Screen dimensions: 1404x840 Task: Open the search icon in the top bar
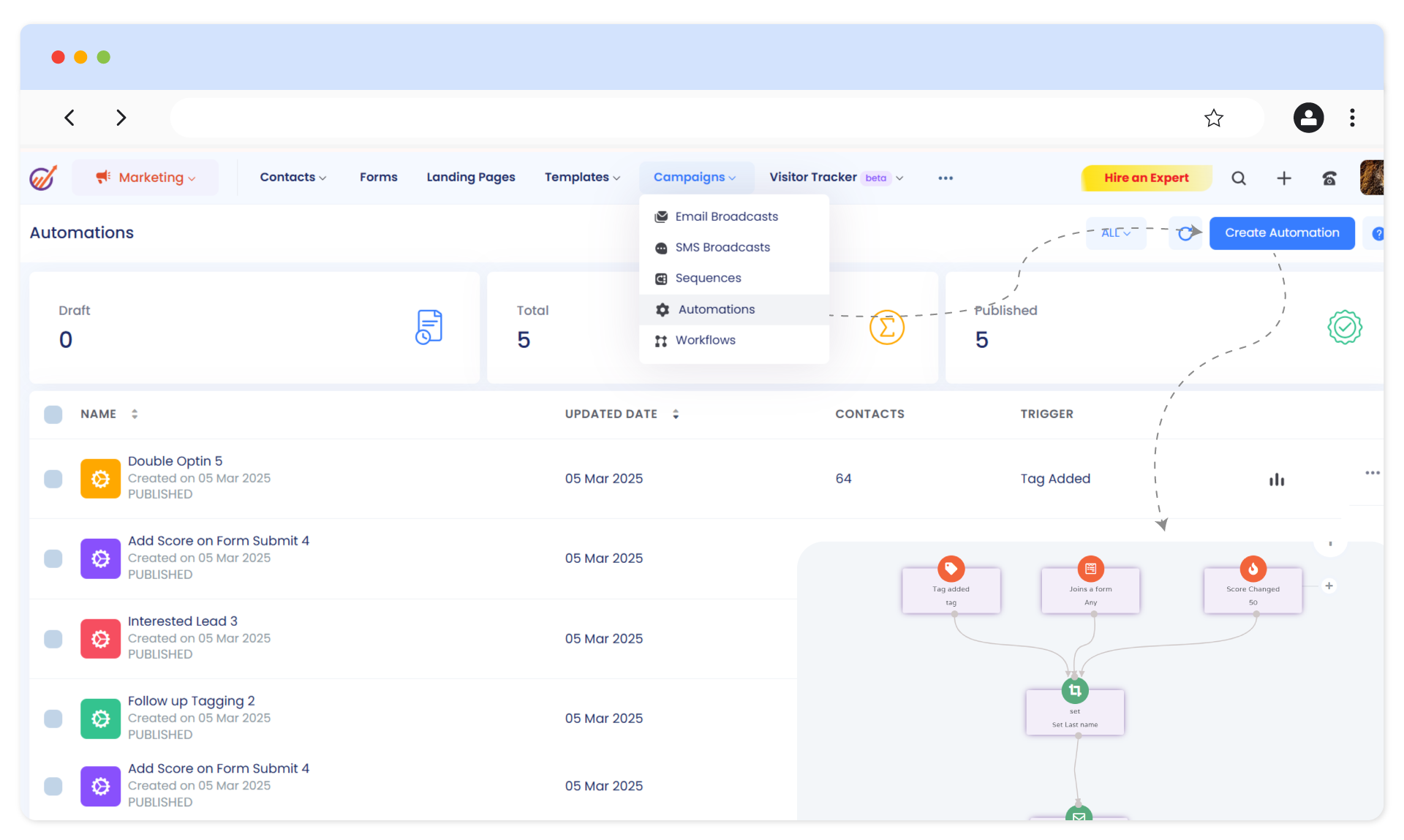click(x=1239, y=178)
